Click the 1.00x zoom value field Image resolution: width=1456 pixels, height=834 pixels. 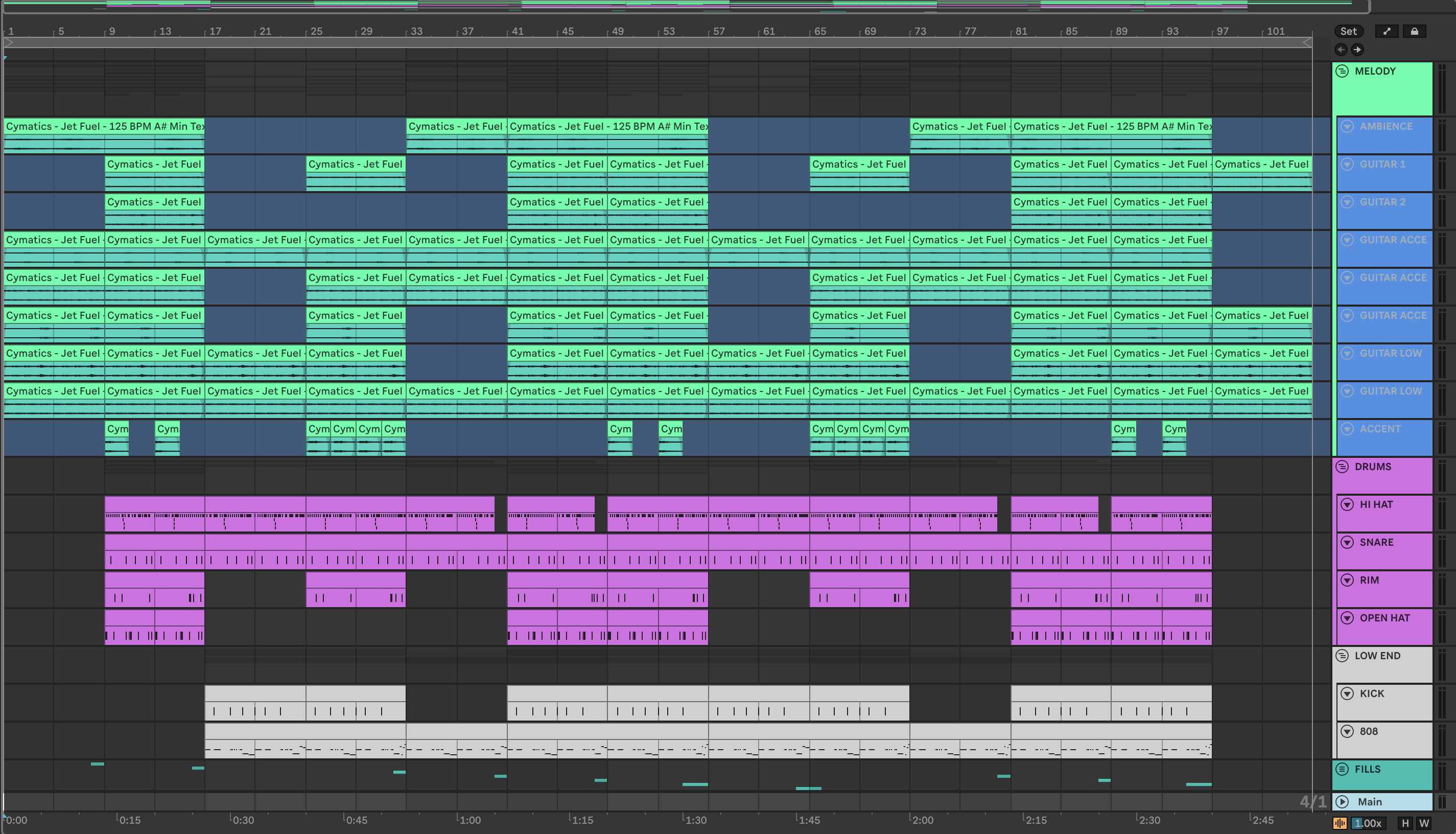1370,823
